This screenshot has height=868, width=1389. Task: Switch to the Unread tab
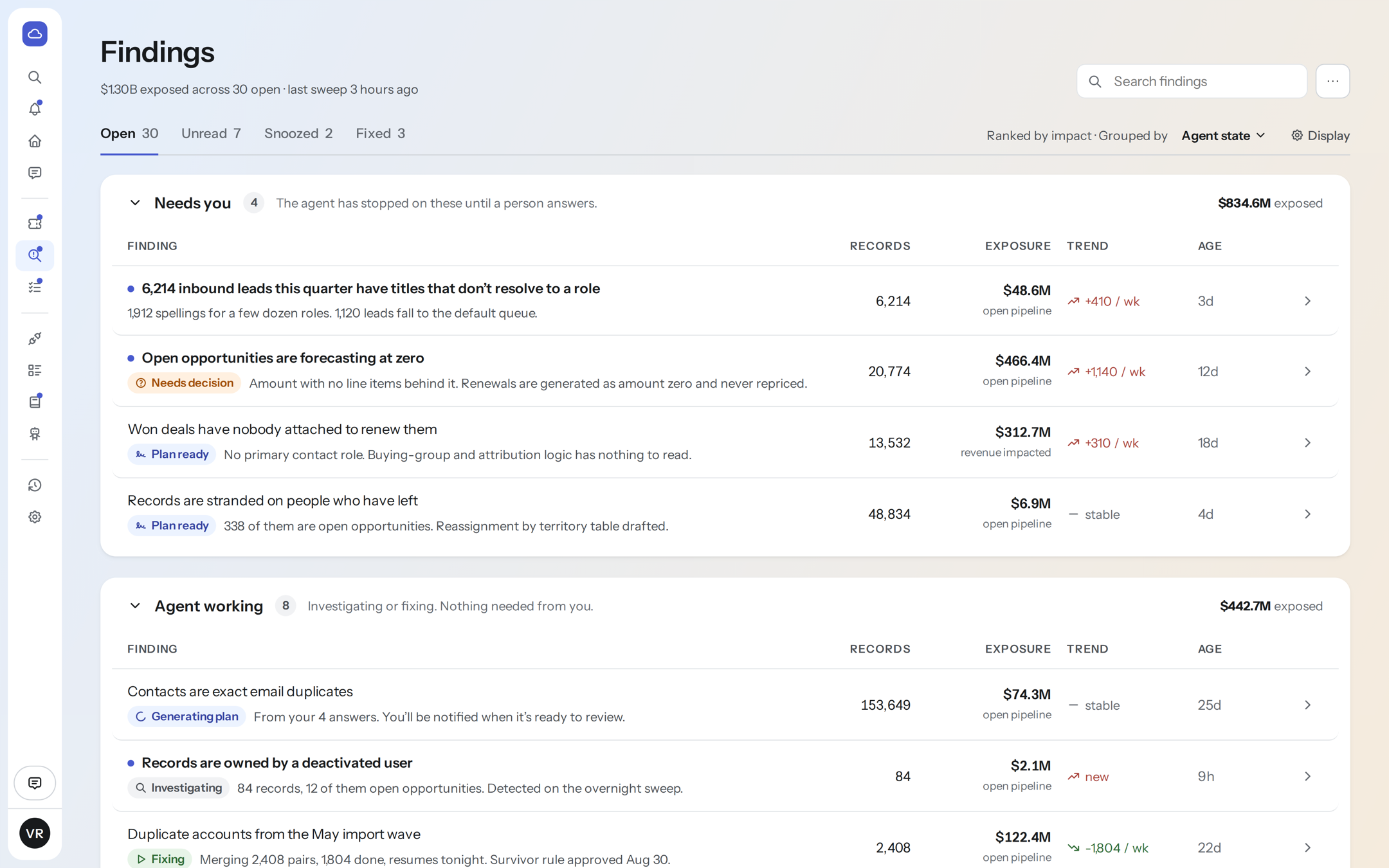tap(211, 134)
